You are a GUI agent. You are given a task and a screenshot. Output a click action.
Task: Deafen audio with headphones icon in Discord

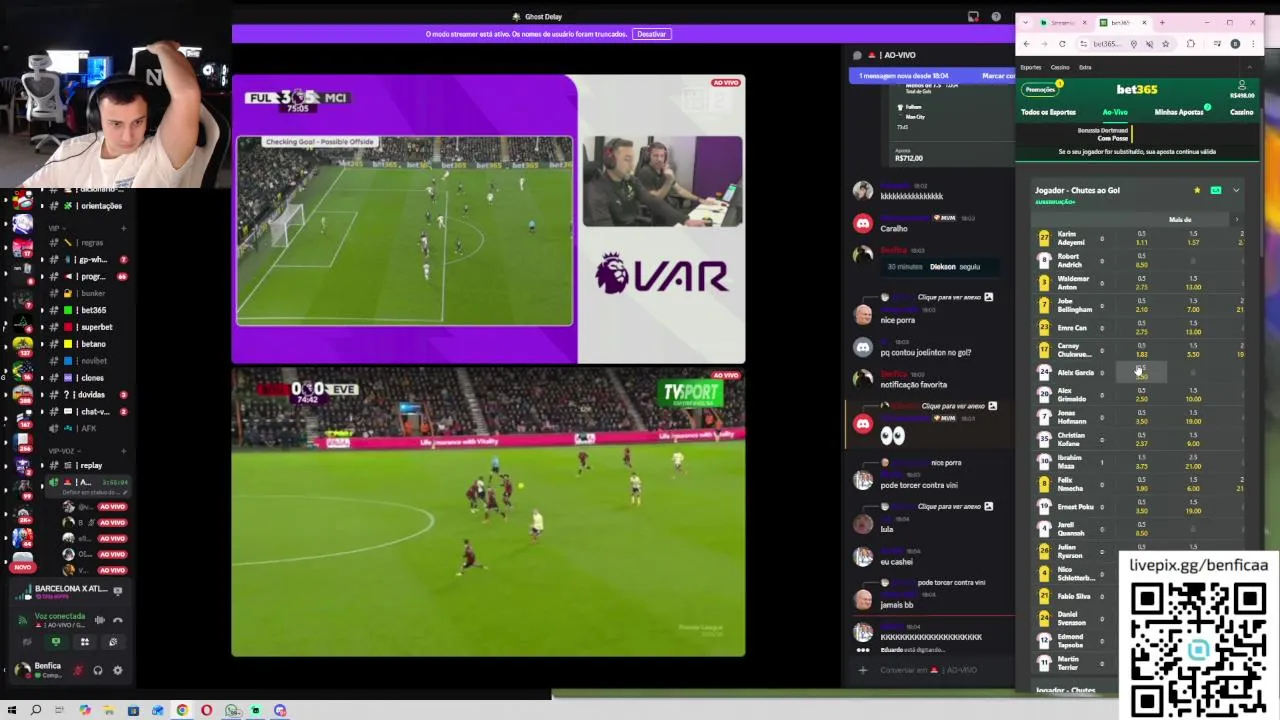98,670
